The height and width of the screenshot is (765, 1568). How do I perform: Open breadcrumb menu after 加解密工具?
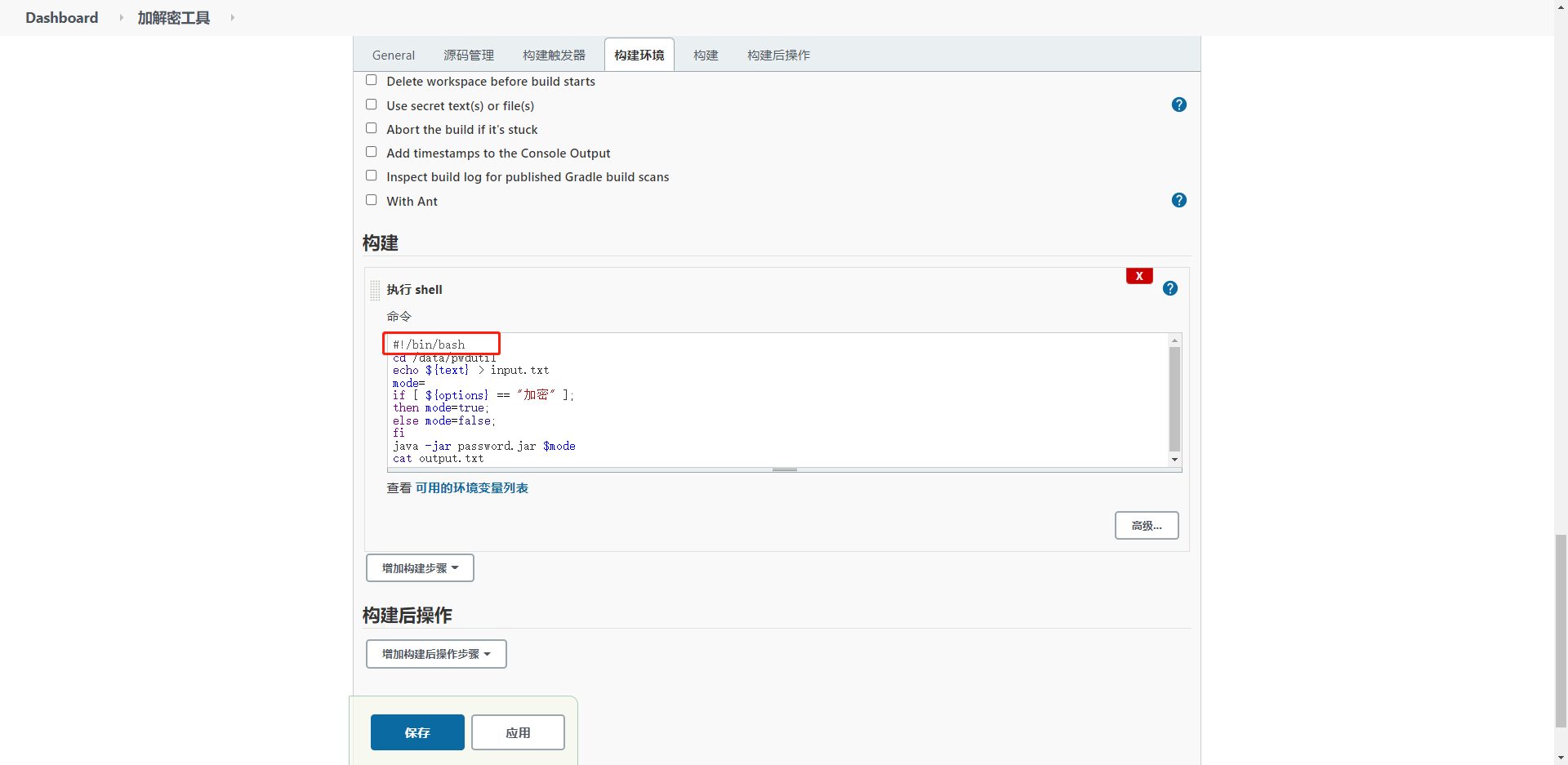232,17
